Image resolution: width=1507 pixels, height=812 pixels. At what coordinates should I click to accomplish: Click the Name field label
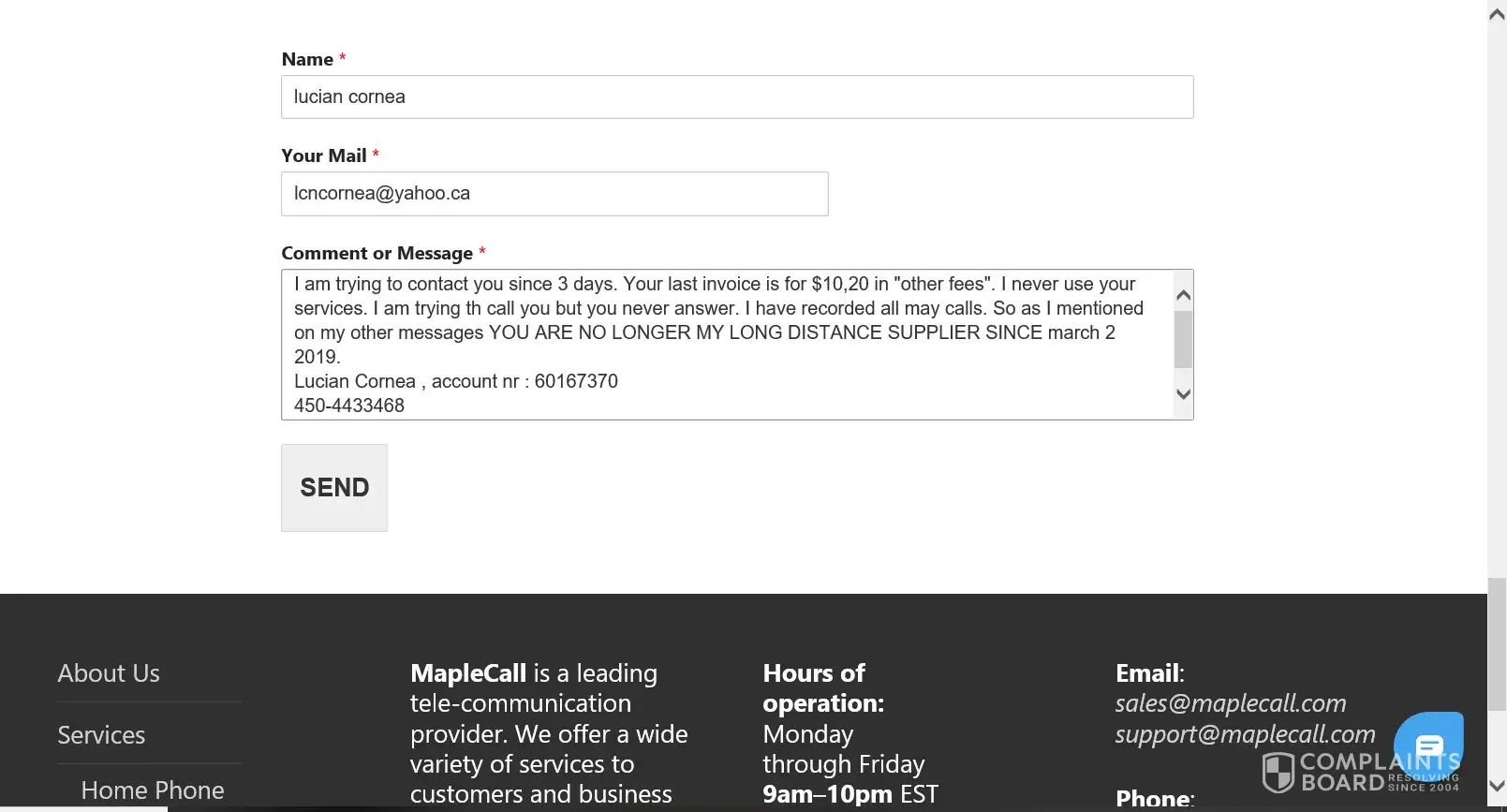coord(307,59)
